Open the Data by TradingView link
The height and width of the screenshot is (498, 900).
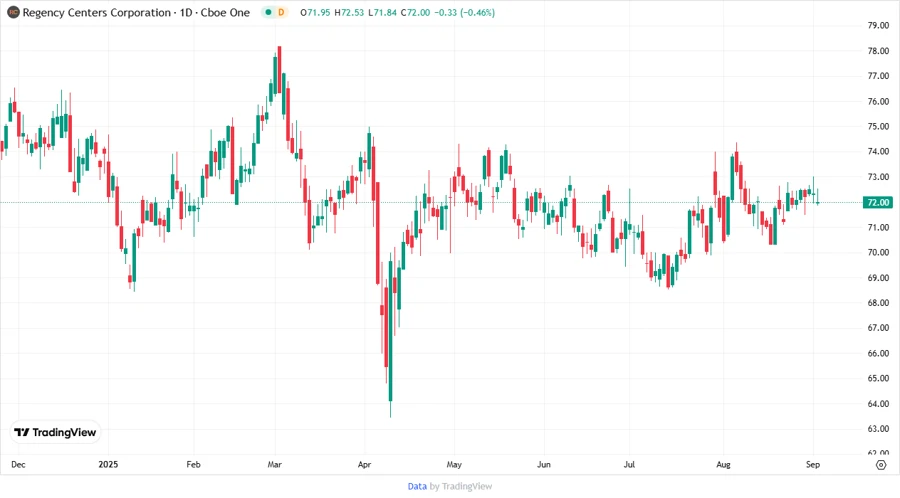pos(449,487)
